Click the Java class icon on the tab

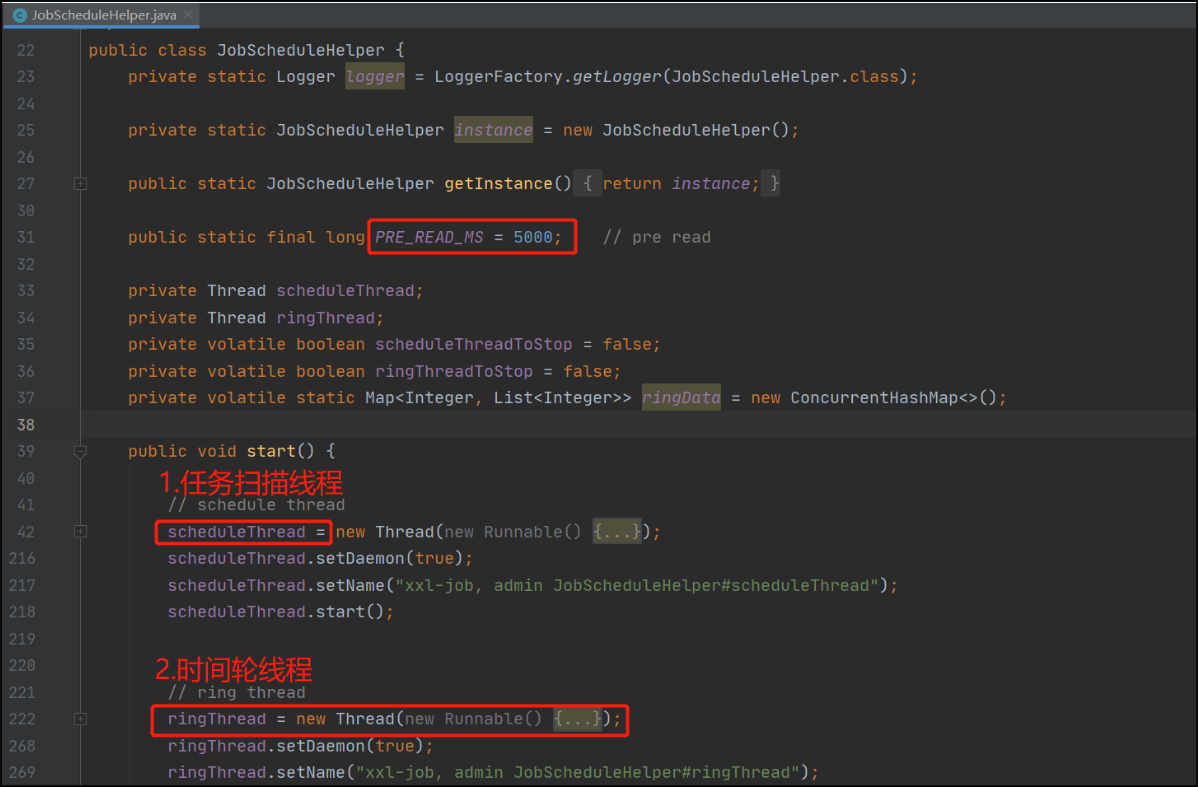pos(20,15)
